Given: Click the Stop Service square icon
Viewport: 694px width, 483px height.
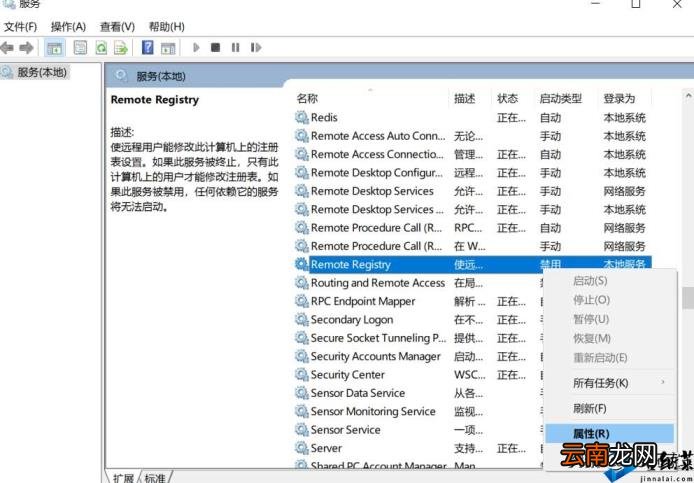Looking at the screenshot, I should coord(216,47).
